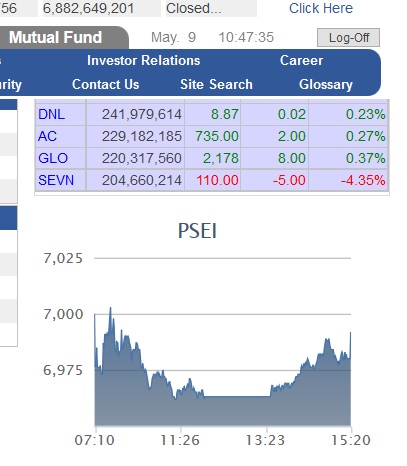Click the 07:10 start label of the chart

(95, 440)
